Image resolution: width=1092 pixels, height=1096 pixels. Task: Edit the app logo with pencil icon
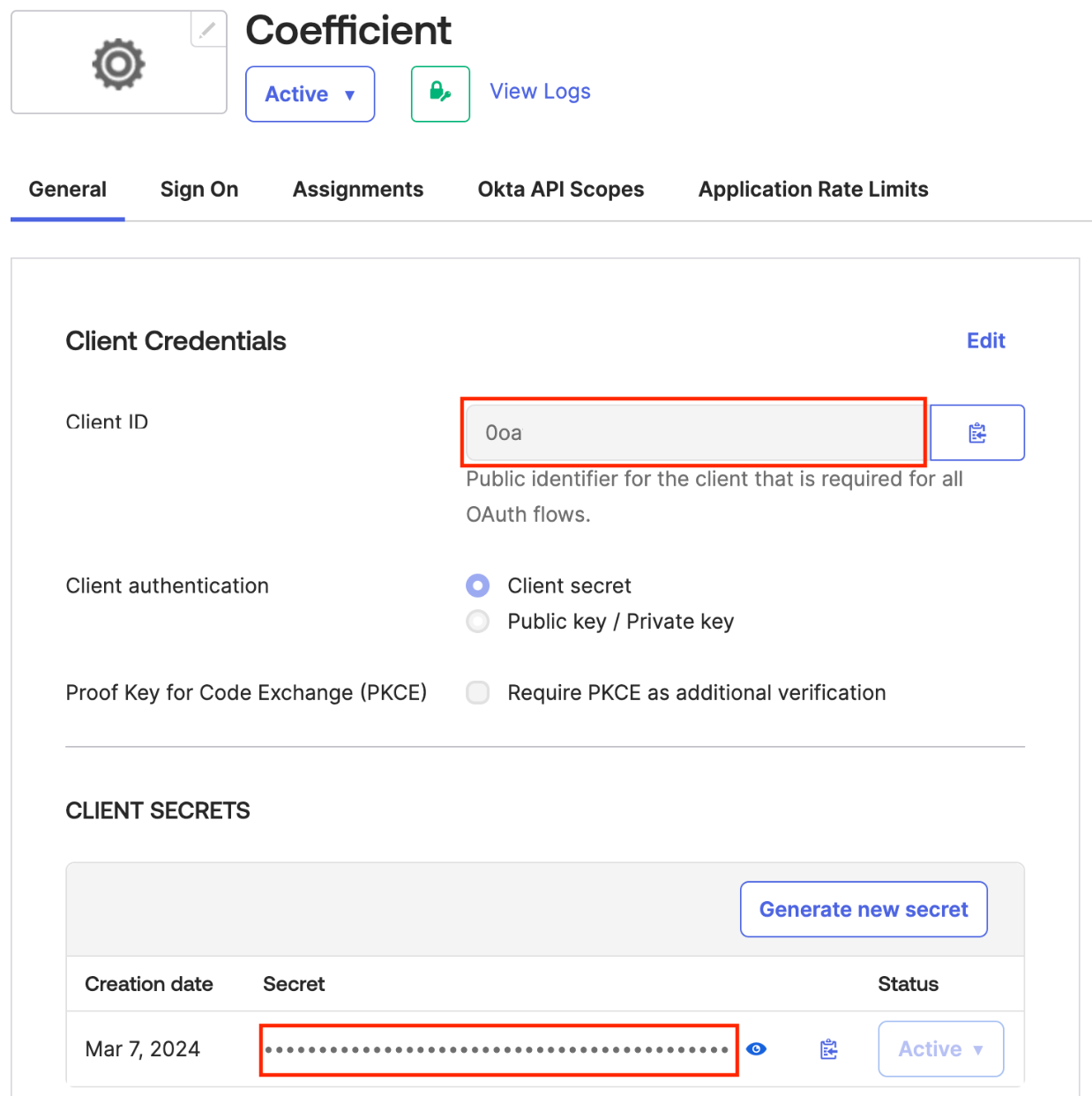[x=208, y=30]
